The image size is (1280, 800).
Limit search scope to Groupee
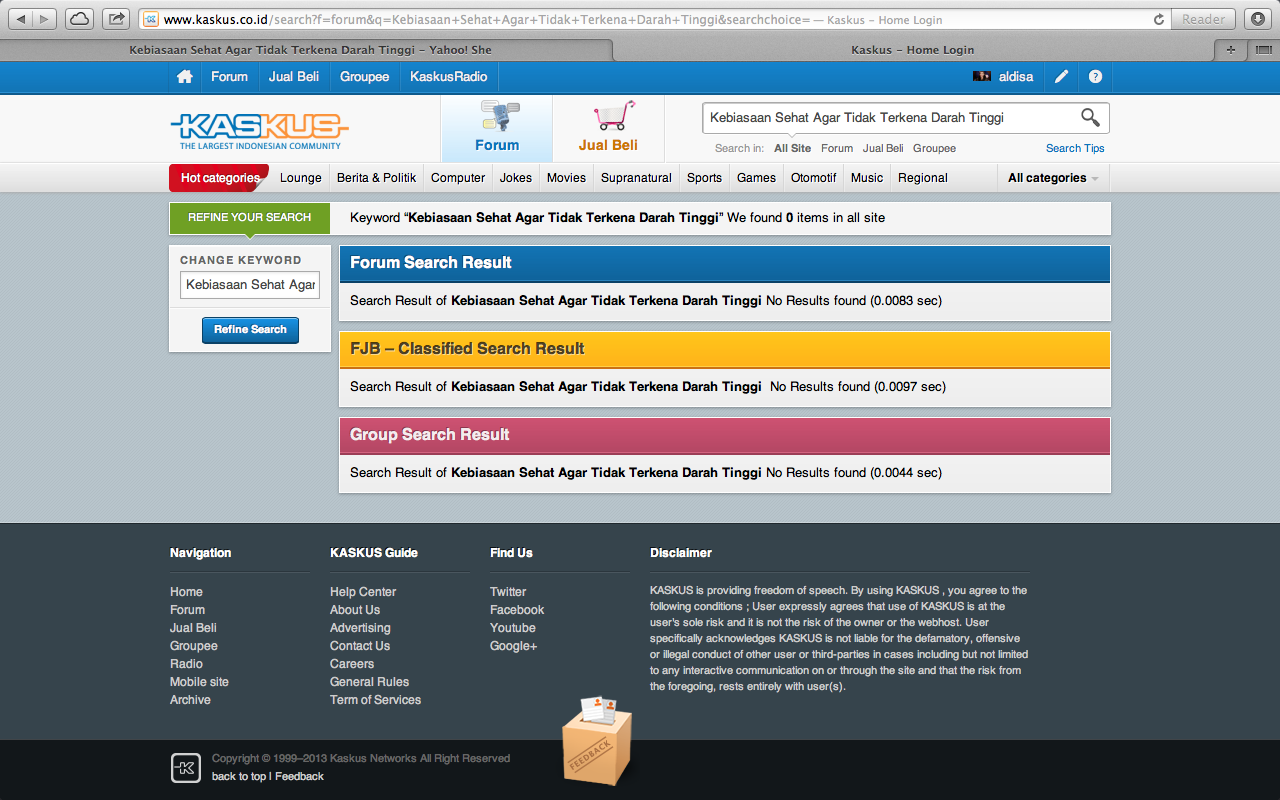pos(934,148)
